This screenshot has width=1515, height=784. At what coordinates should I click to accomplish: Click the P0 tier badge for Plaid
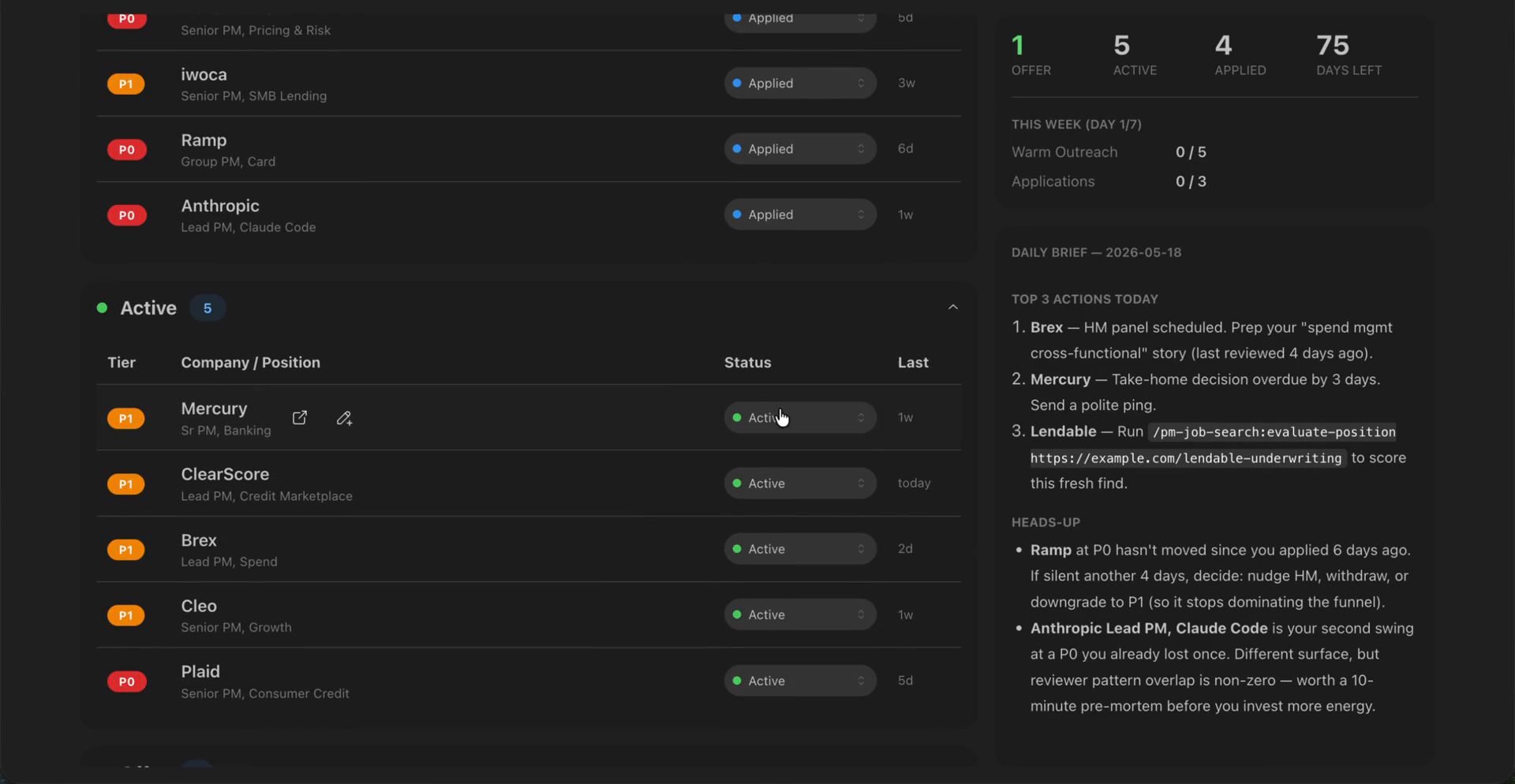tap(126, 681)
